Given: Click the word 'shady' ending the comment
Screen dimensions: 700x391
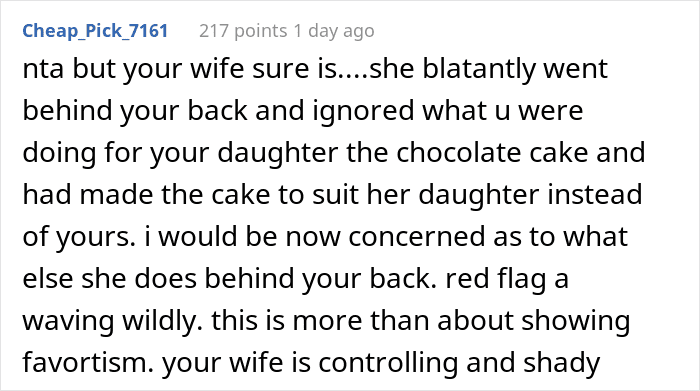Looking at the screenshot, I should 562,363.
